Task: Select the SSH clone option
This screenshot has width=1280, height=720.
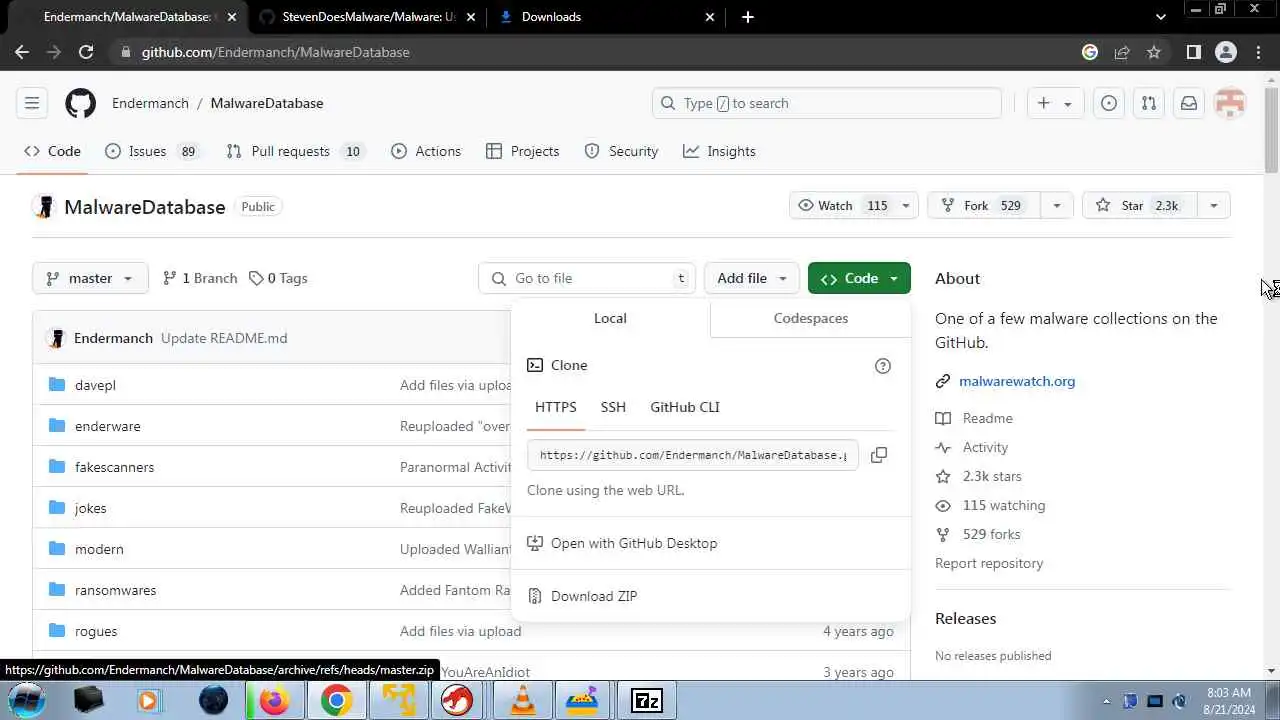Action: click(x=613, y=407)
